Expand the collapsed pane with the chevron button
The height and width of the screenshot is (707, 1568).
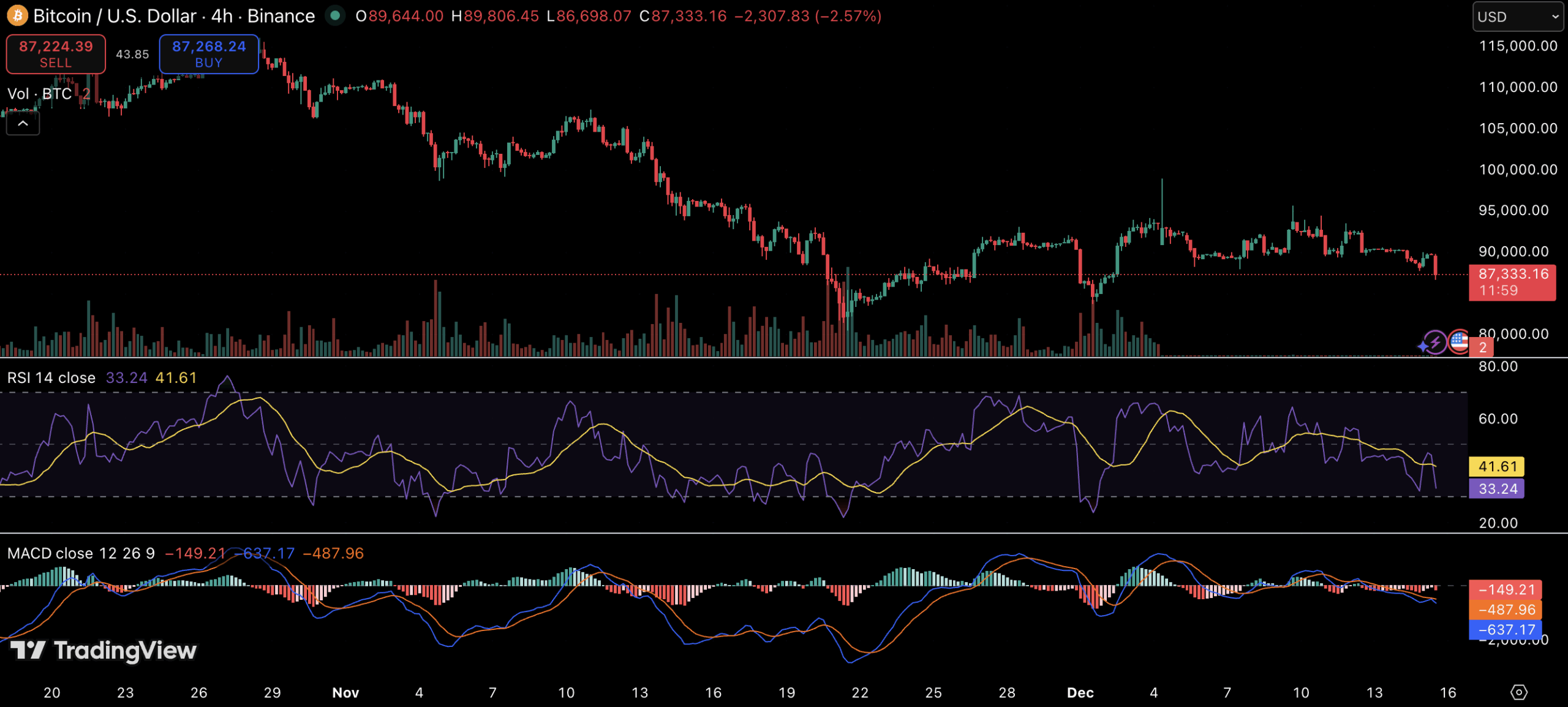23,123
